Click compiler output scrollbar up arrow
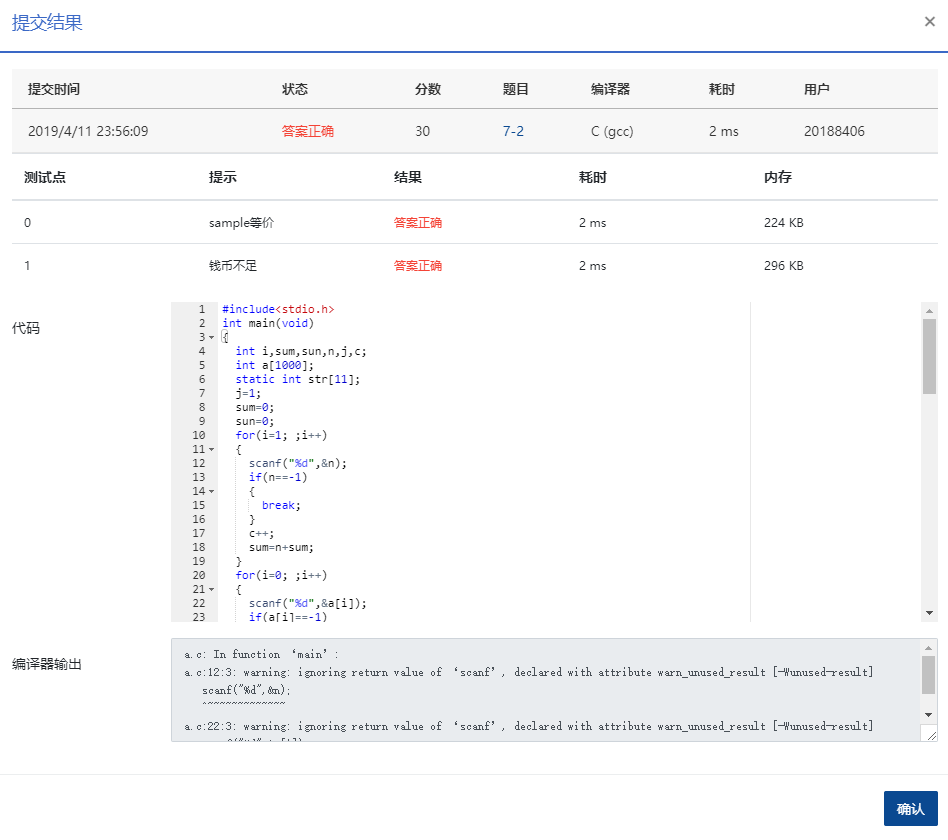Image resolution: width=948 pixels, height=840 pixels. (x=928, y=648)
